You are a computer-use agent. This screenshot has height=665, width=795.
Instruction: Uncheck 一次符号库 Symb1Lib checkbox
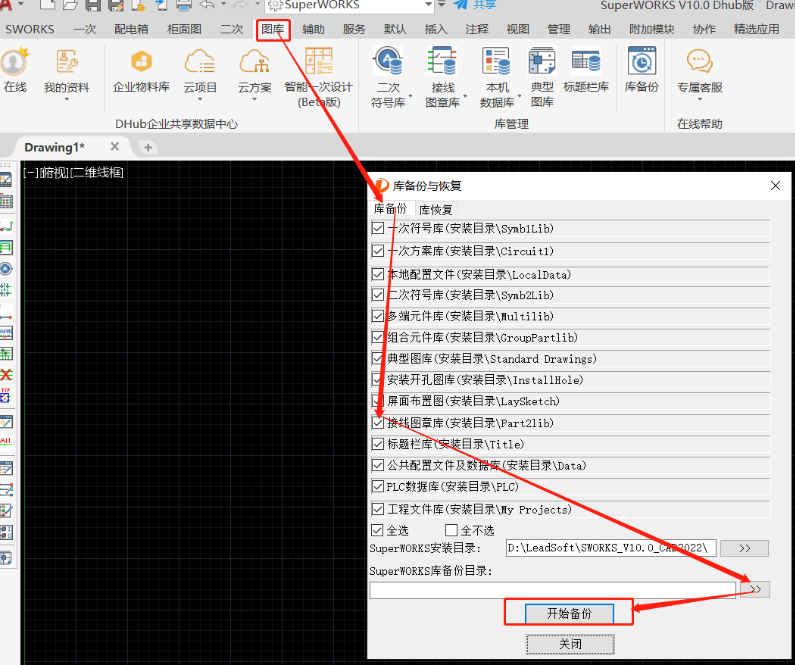pos(378,228)
